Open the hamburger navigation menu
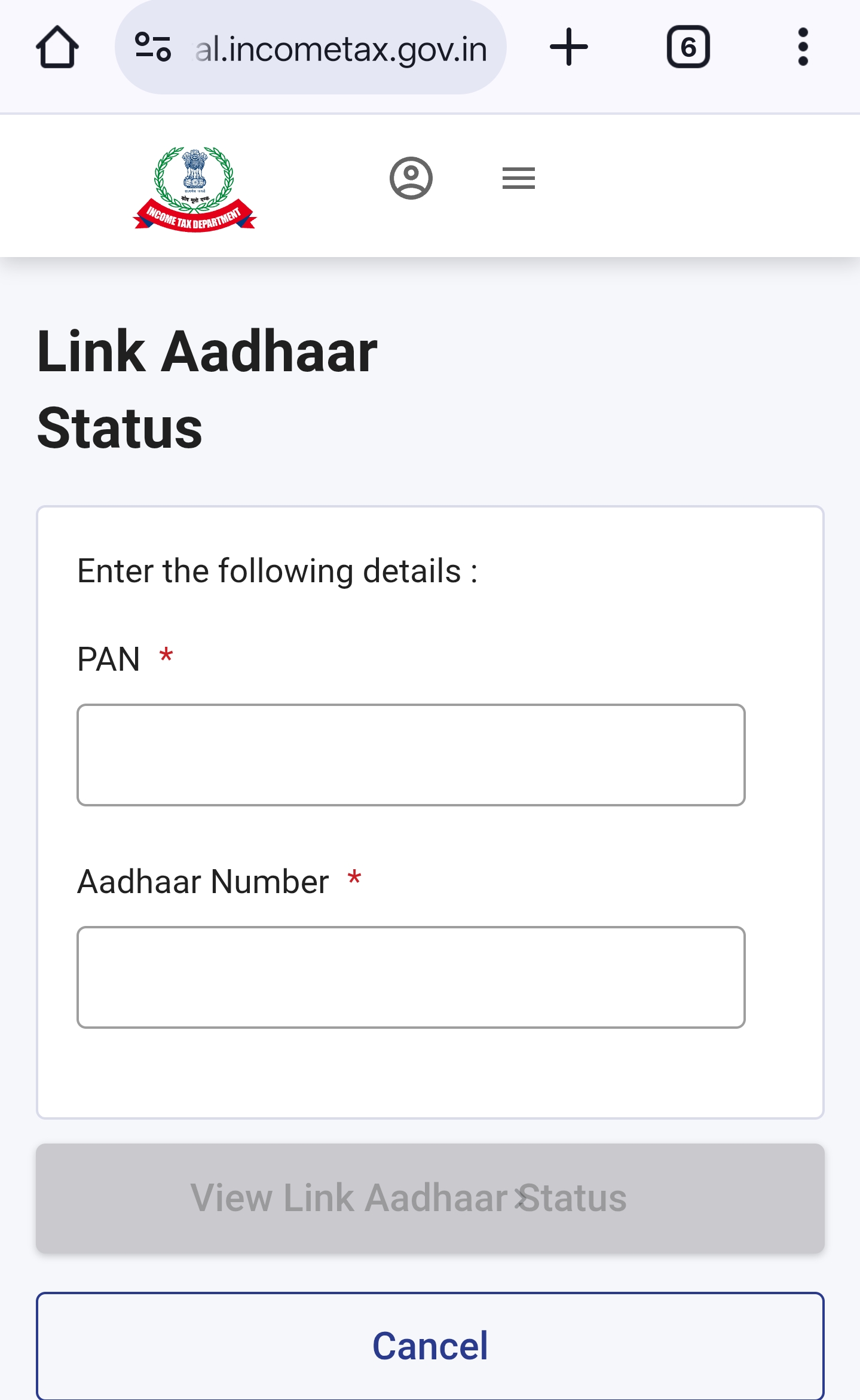 point(518,178)
